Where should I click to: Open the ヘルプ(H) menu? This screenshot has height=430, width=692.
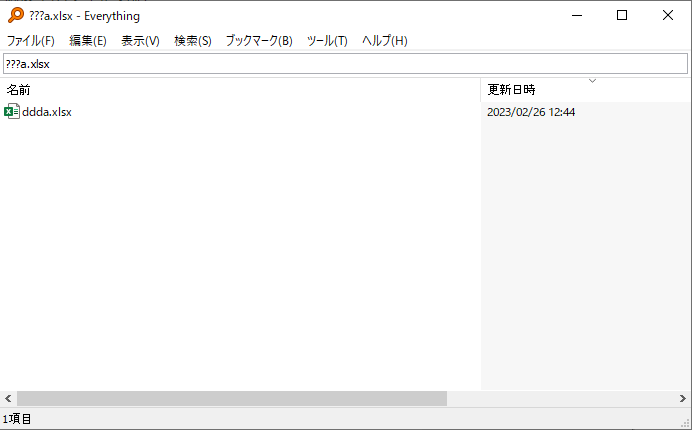tap(384, 41)
